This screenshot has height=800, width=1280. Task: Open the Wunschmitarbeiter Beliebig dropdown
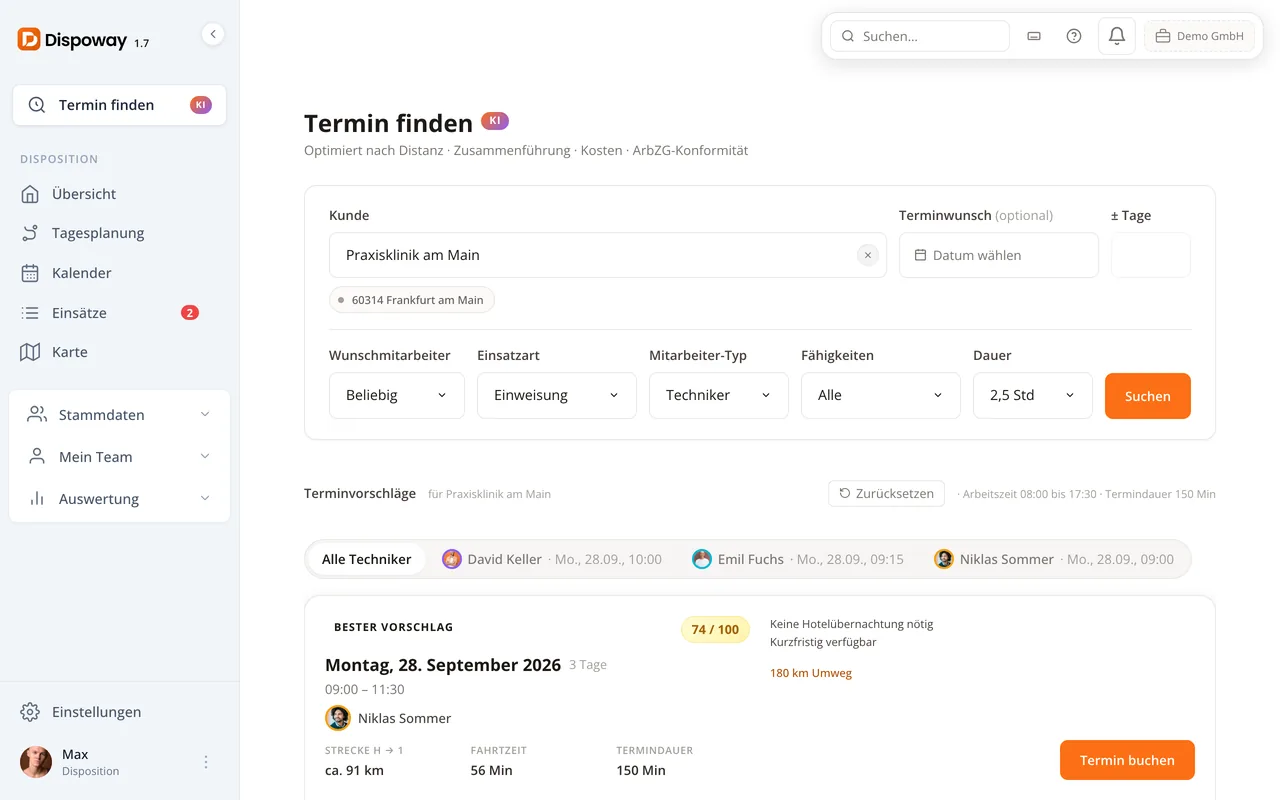397,395
